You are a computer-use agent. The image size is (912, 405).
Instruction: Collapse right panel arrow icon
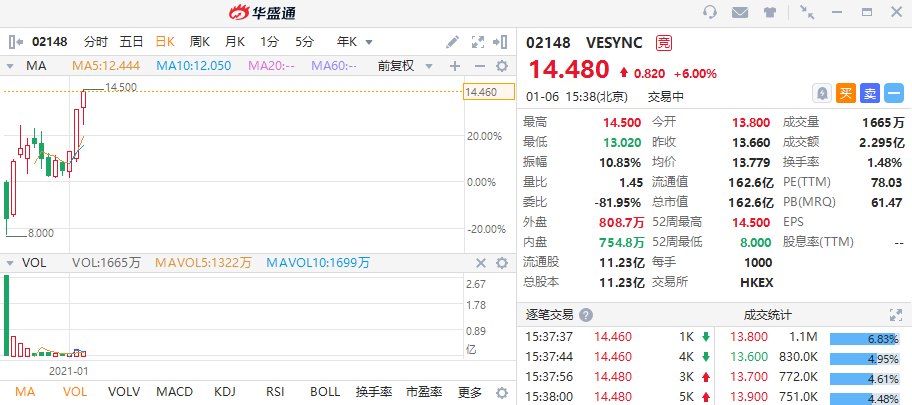click(500, 42)
